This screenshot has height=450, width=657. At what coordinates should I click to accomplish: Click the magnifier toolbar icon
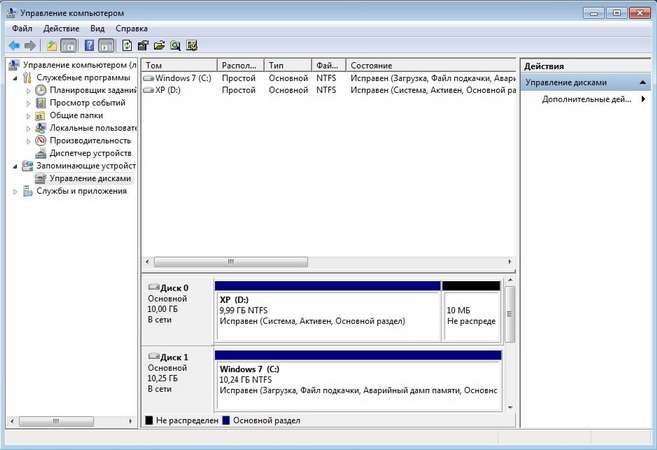coord(176,45)
